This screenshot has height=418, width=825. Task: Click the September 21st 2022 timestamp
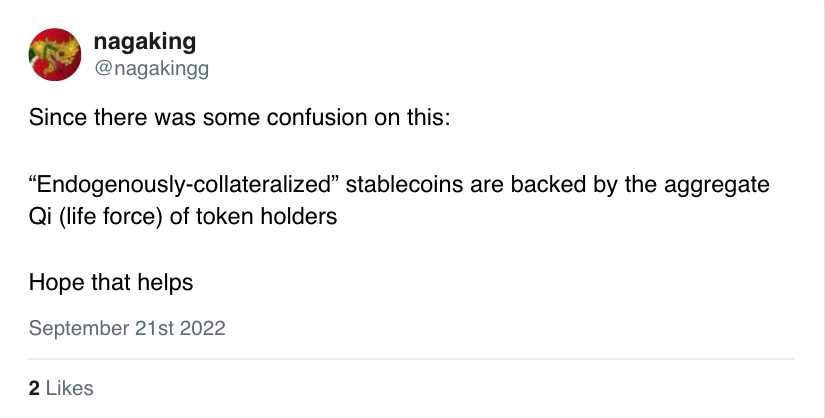coord(127,328)
